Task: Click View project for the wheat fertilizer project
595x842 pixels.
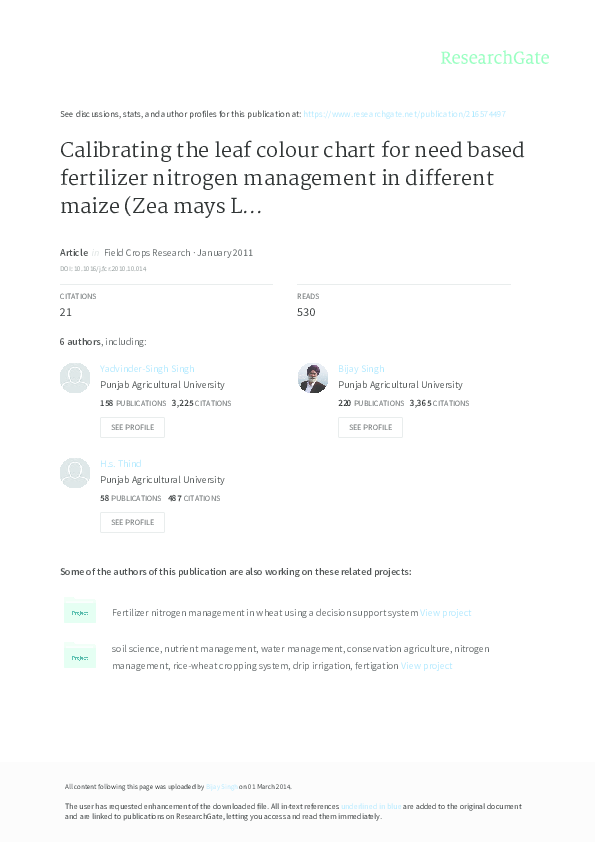Action: pos(444,611)
